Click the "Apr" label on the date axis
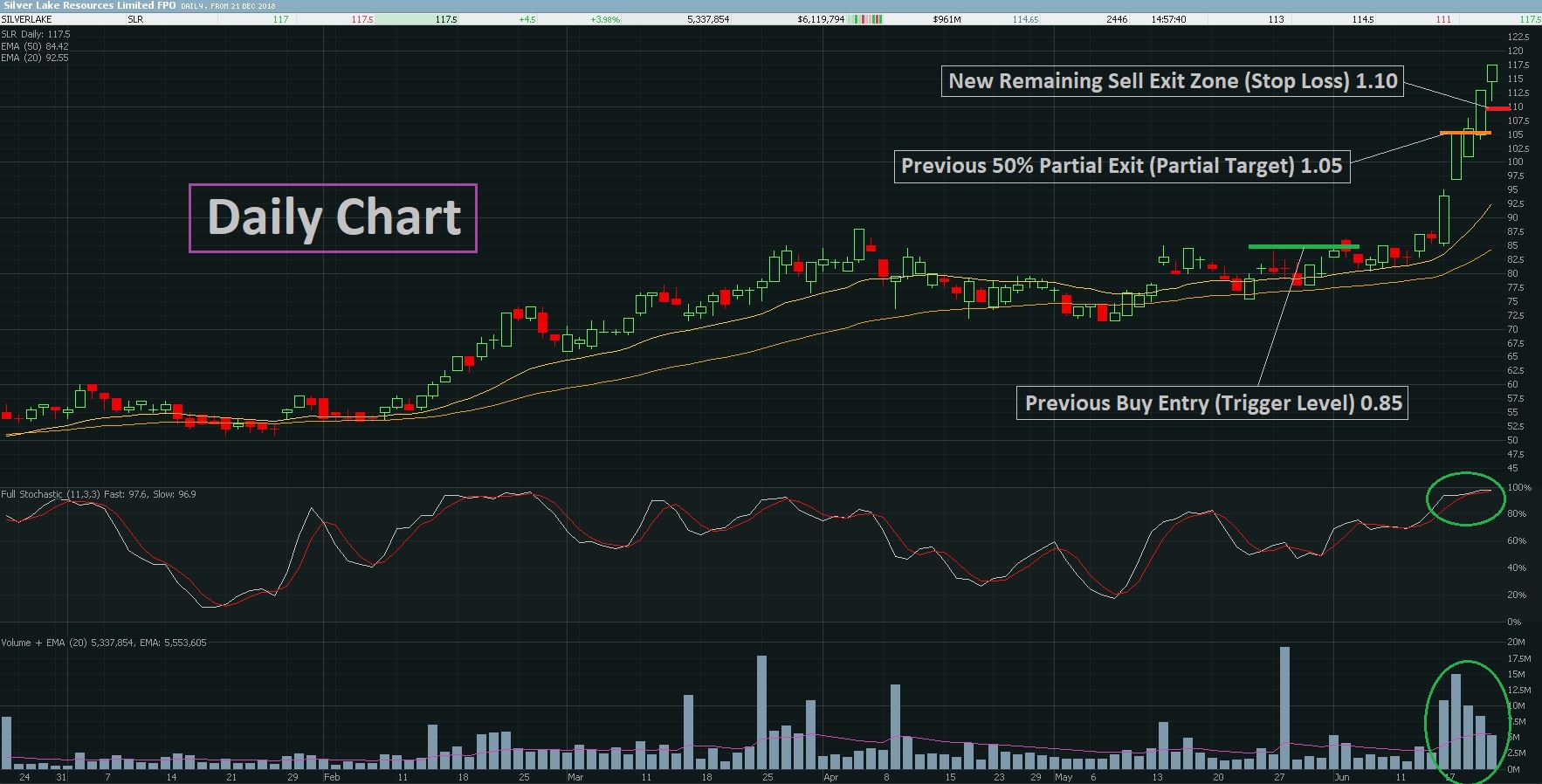This screenshot has height=784, width=1542. [x=830, y=777]
